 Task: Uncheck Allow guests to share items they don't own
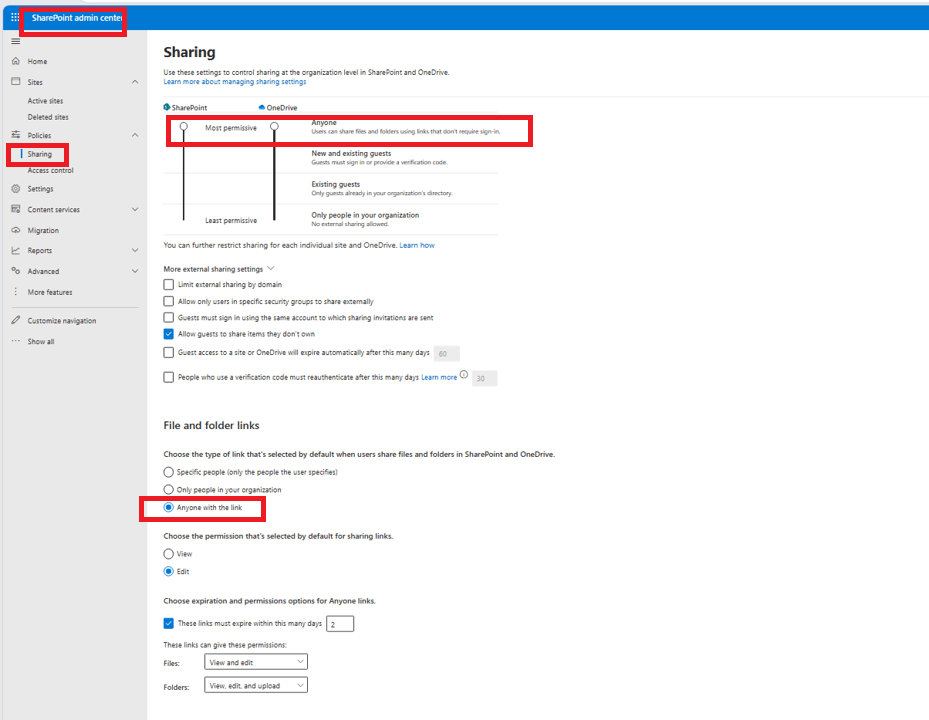pos(169,334)
